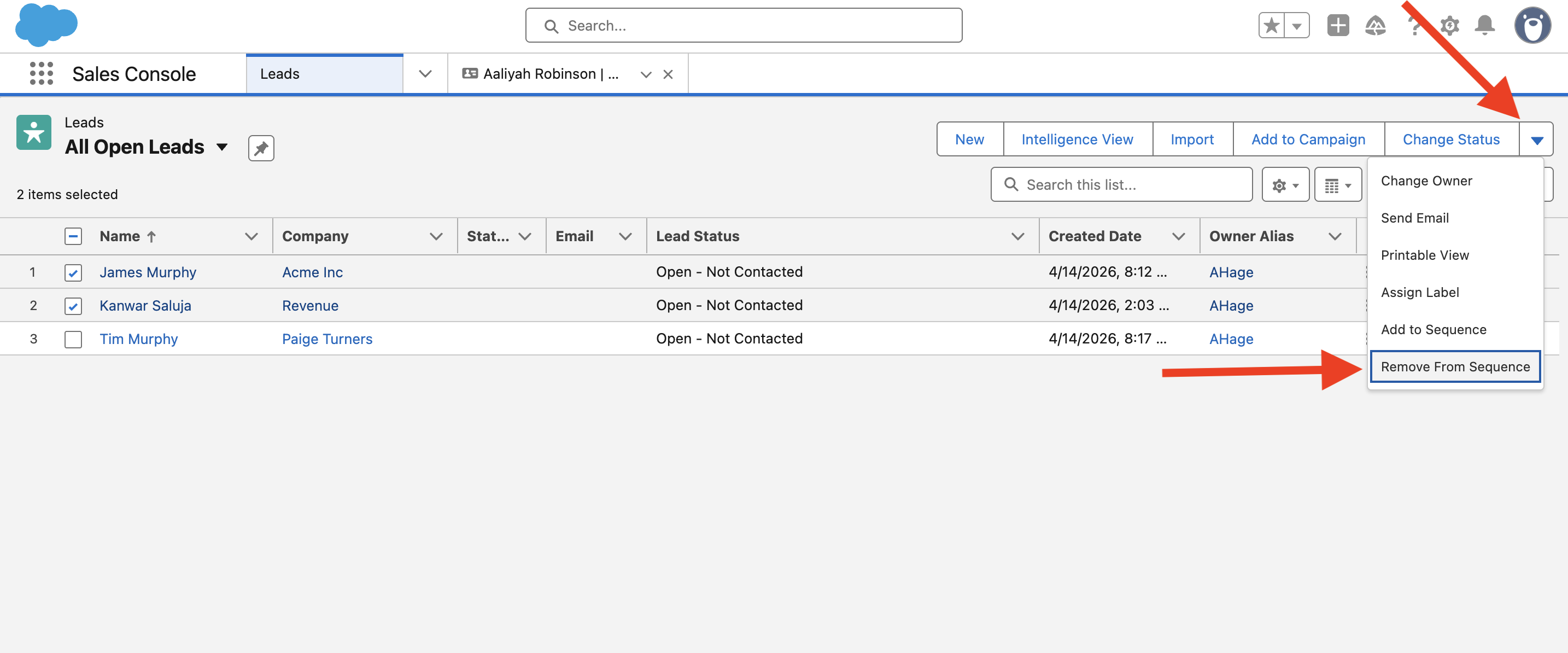Open the Acme Inc company link
Screen dimensions: 1568x653
tap(312, 272)
